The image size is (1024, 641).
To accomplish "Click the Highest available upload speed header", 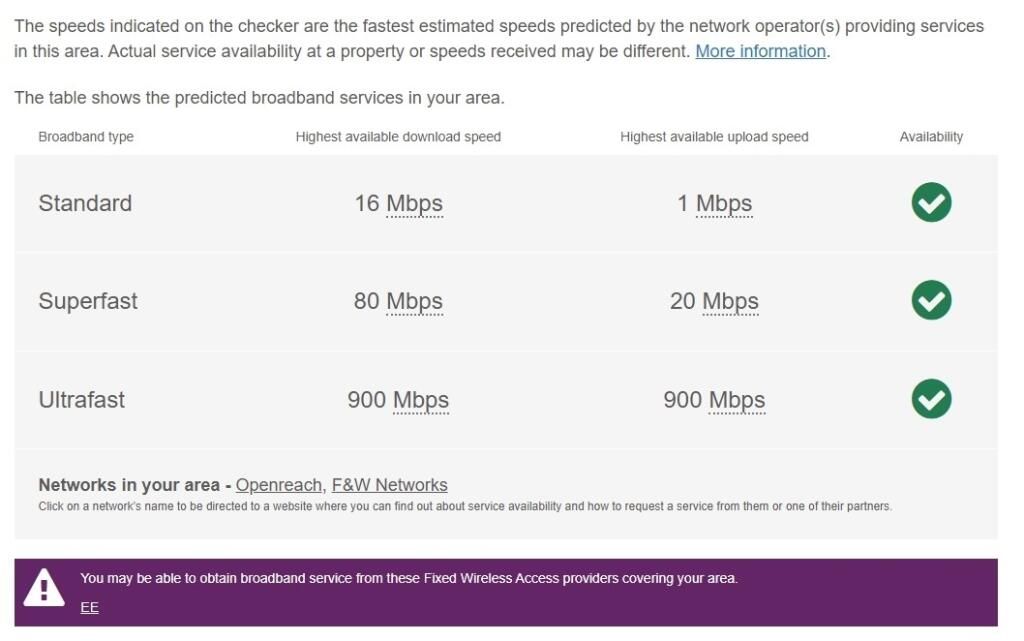I will point(714,137).
